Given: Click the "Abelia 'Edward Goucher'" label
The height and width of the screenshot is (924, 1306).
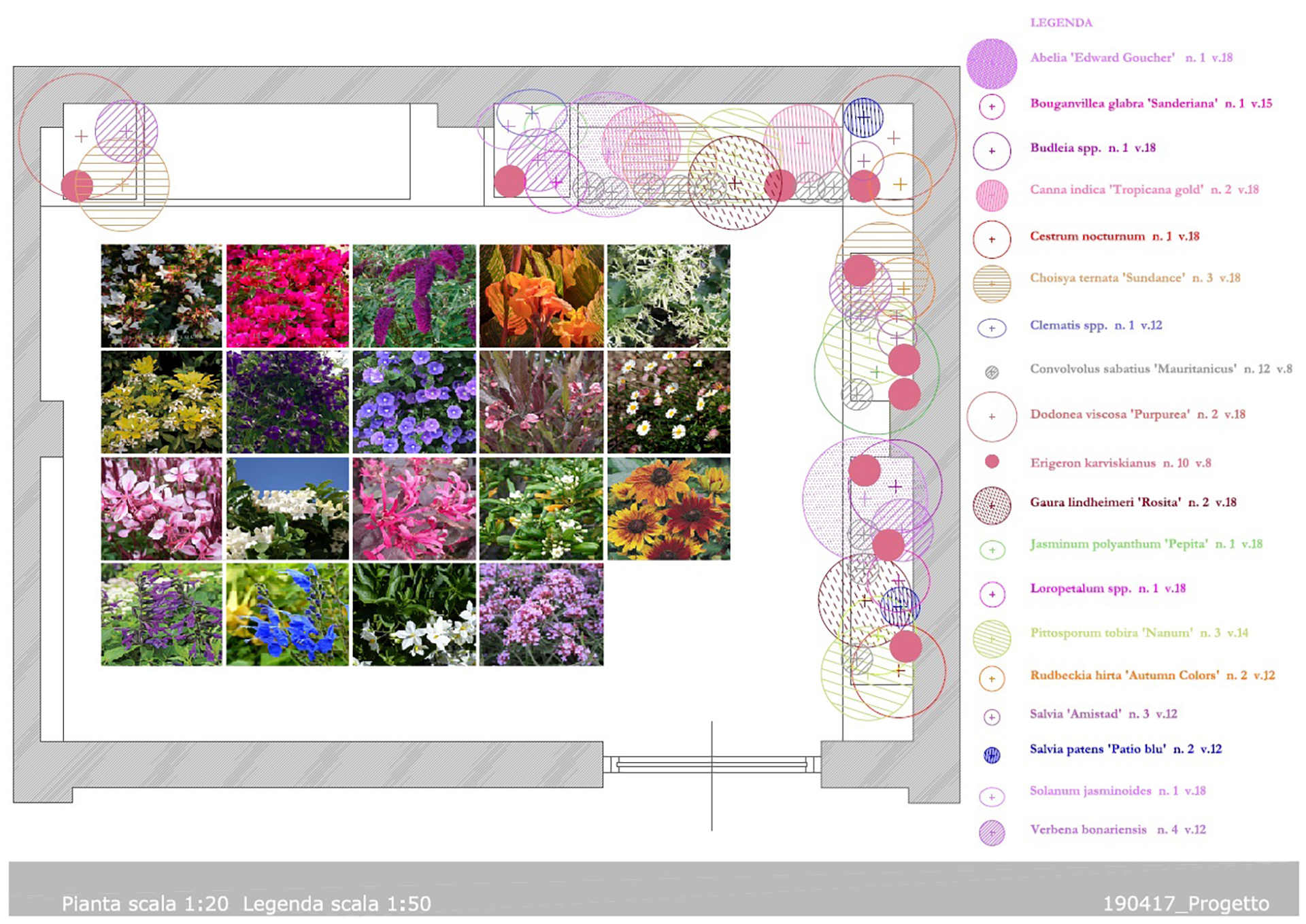Looking at the screenshot, I should (1102, 58).
